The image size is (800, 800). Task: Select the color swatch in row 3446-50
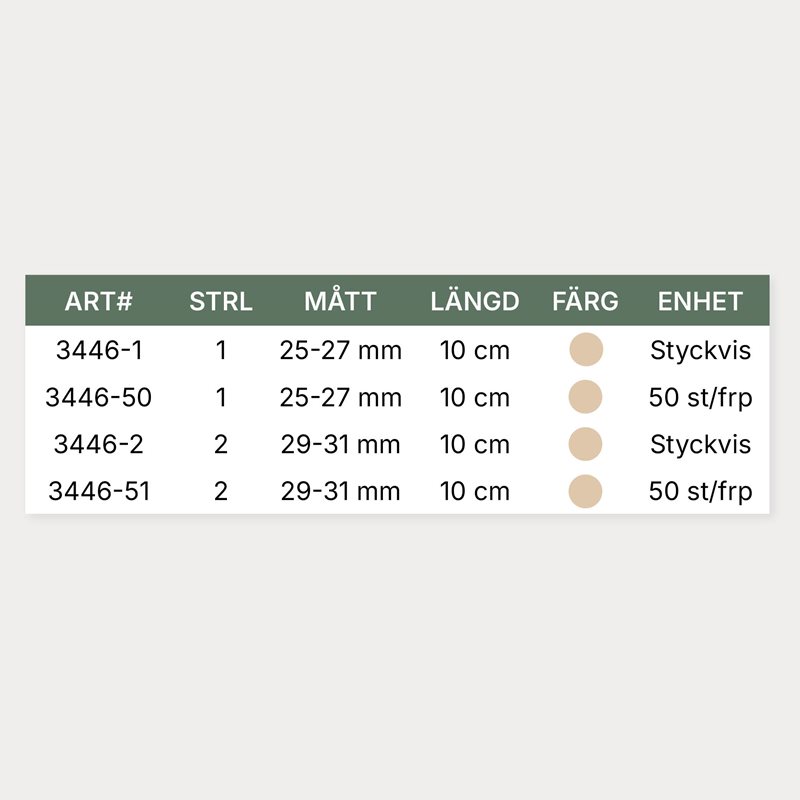pos(585,397)
